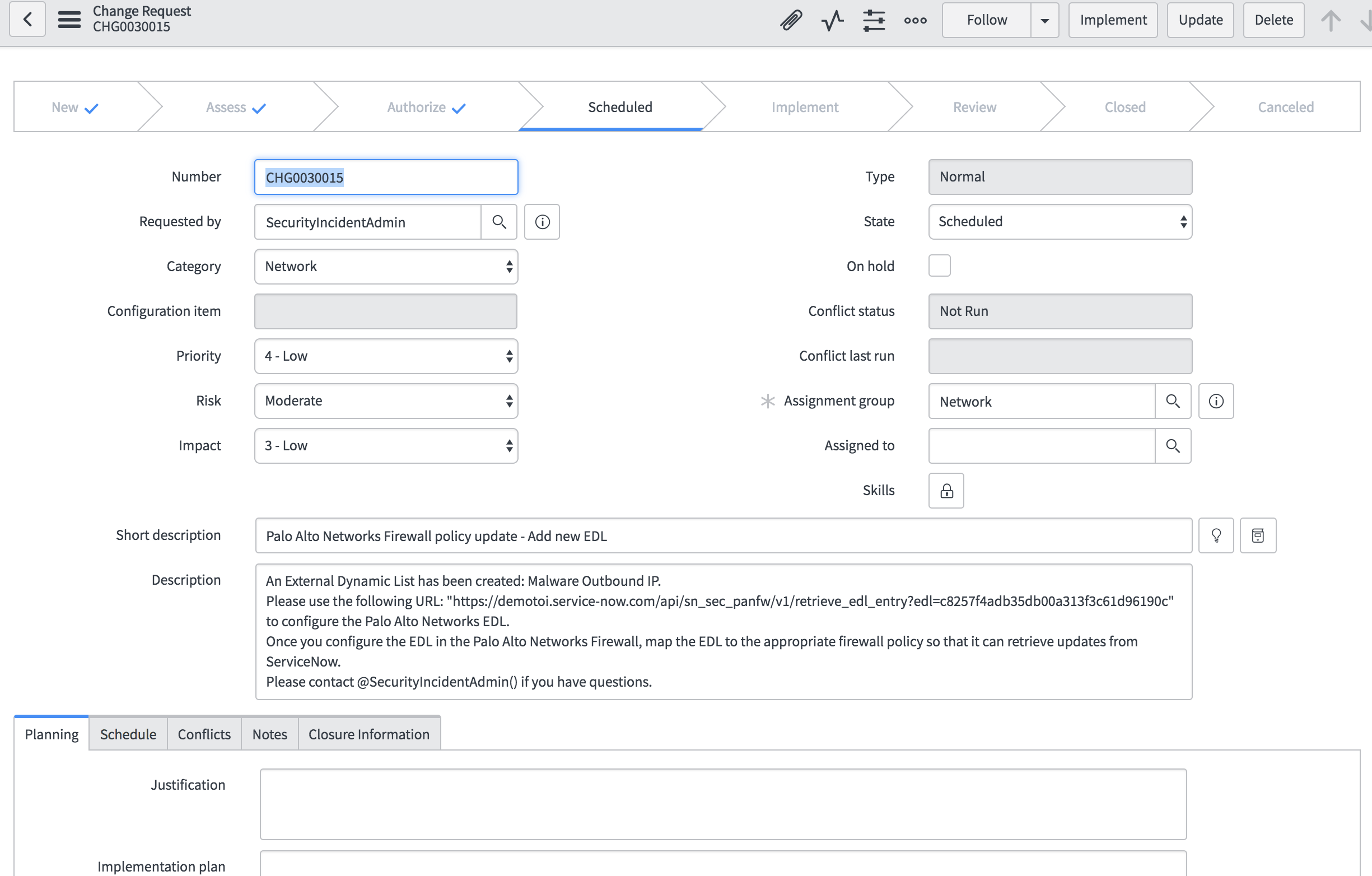Focus the Requested by input field

click(368, 222)
